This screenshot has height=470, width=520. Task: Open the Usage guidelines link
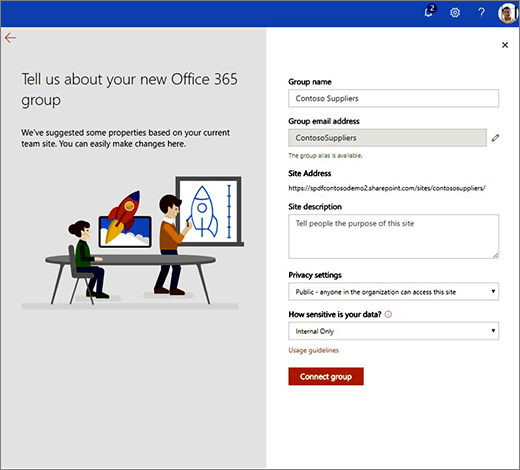313,350
